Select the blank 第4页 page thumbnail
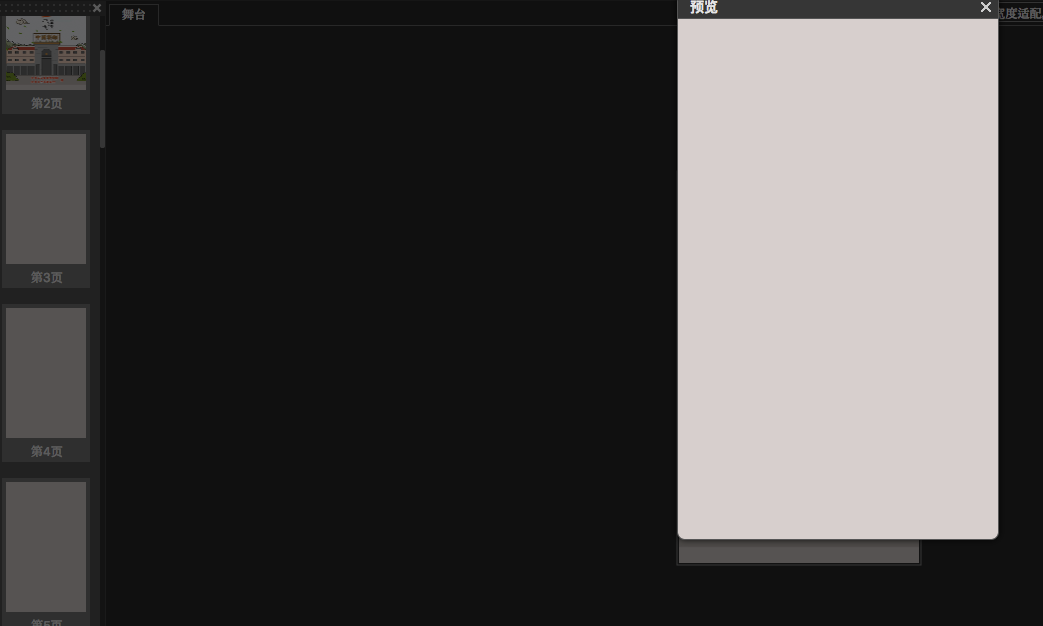The width and height of the screenshot is (1043, 626). [46, 373]
